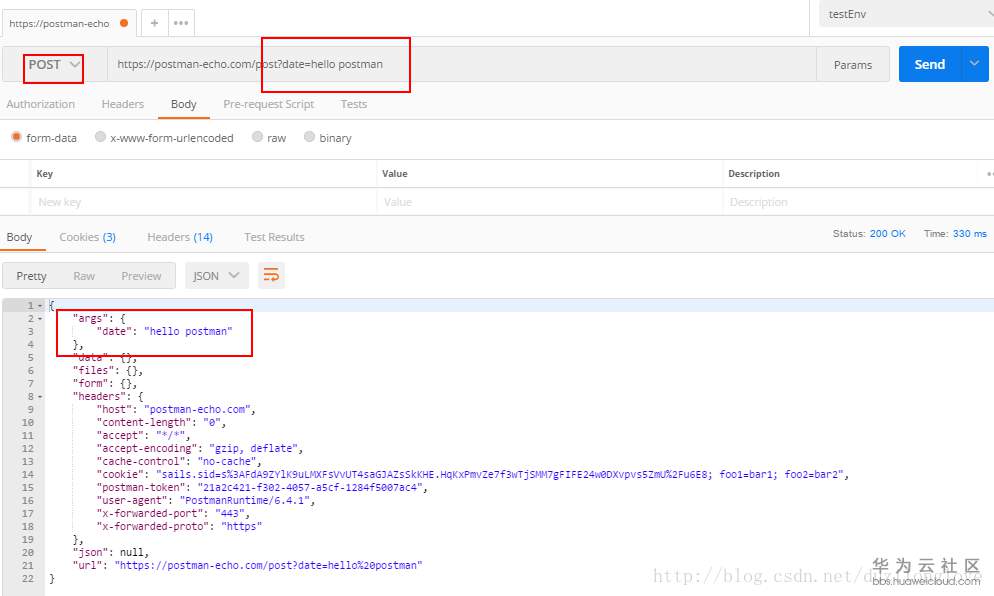Click the "gzip, deflate" accept-encoding value

click(x=253, y=449)
